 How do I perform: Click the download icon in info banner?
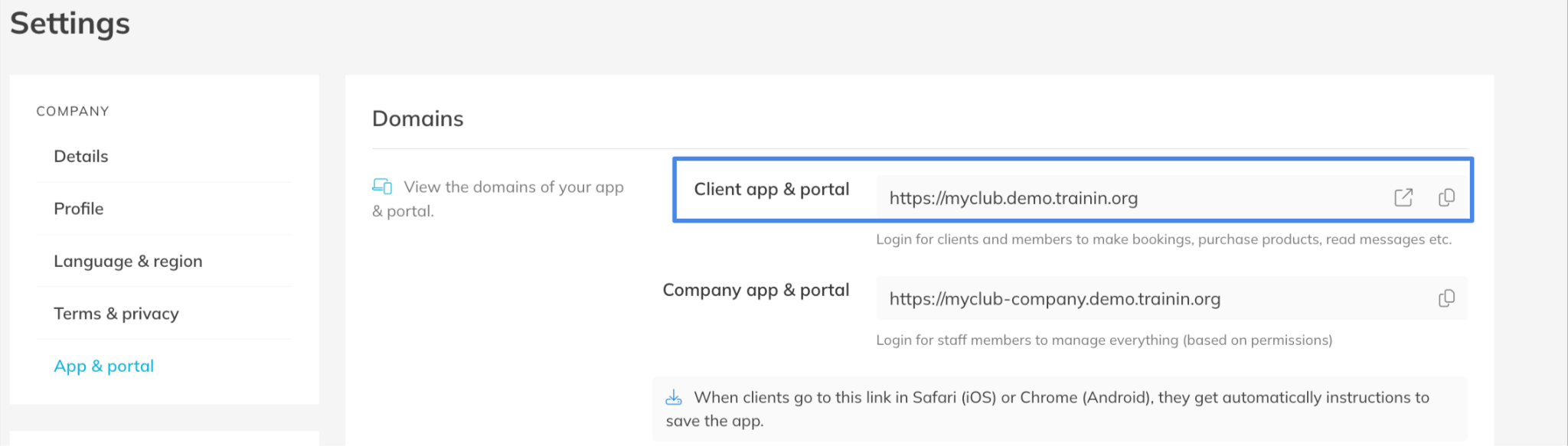coord(674,398)
